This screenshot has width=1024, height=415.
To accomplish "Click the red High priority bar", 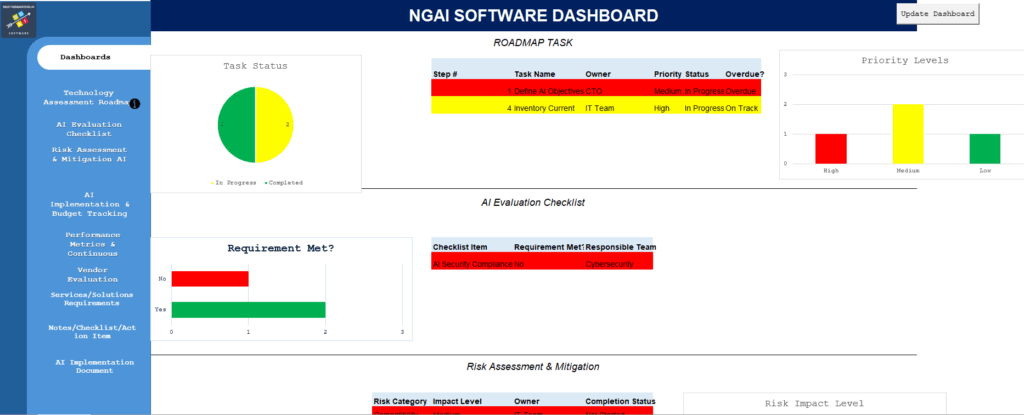I will [830, 148].
